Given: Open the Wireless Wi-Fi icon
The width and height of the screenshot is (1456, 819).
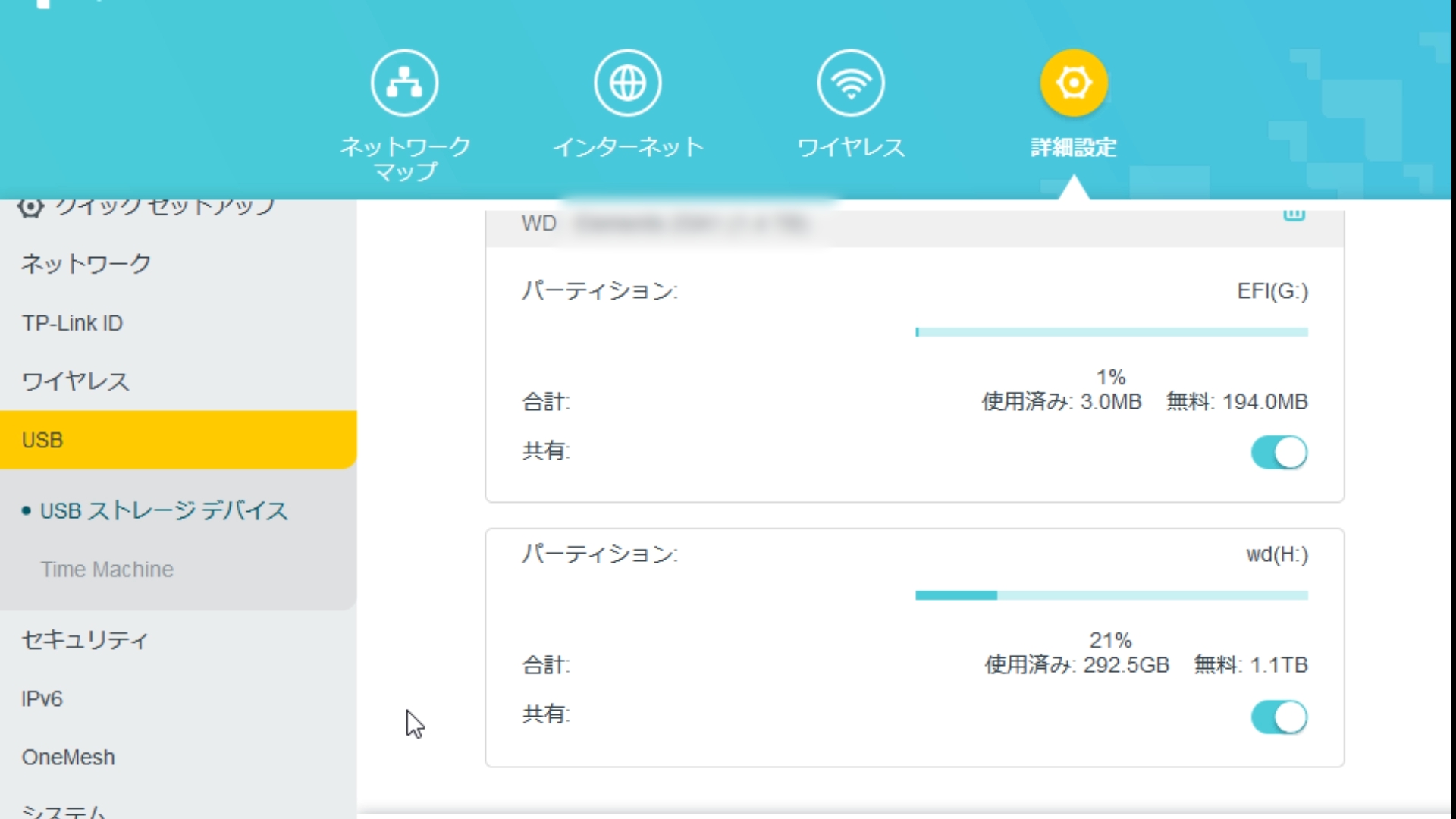Looking at the screenshot, I should [x=850, y=83].
